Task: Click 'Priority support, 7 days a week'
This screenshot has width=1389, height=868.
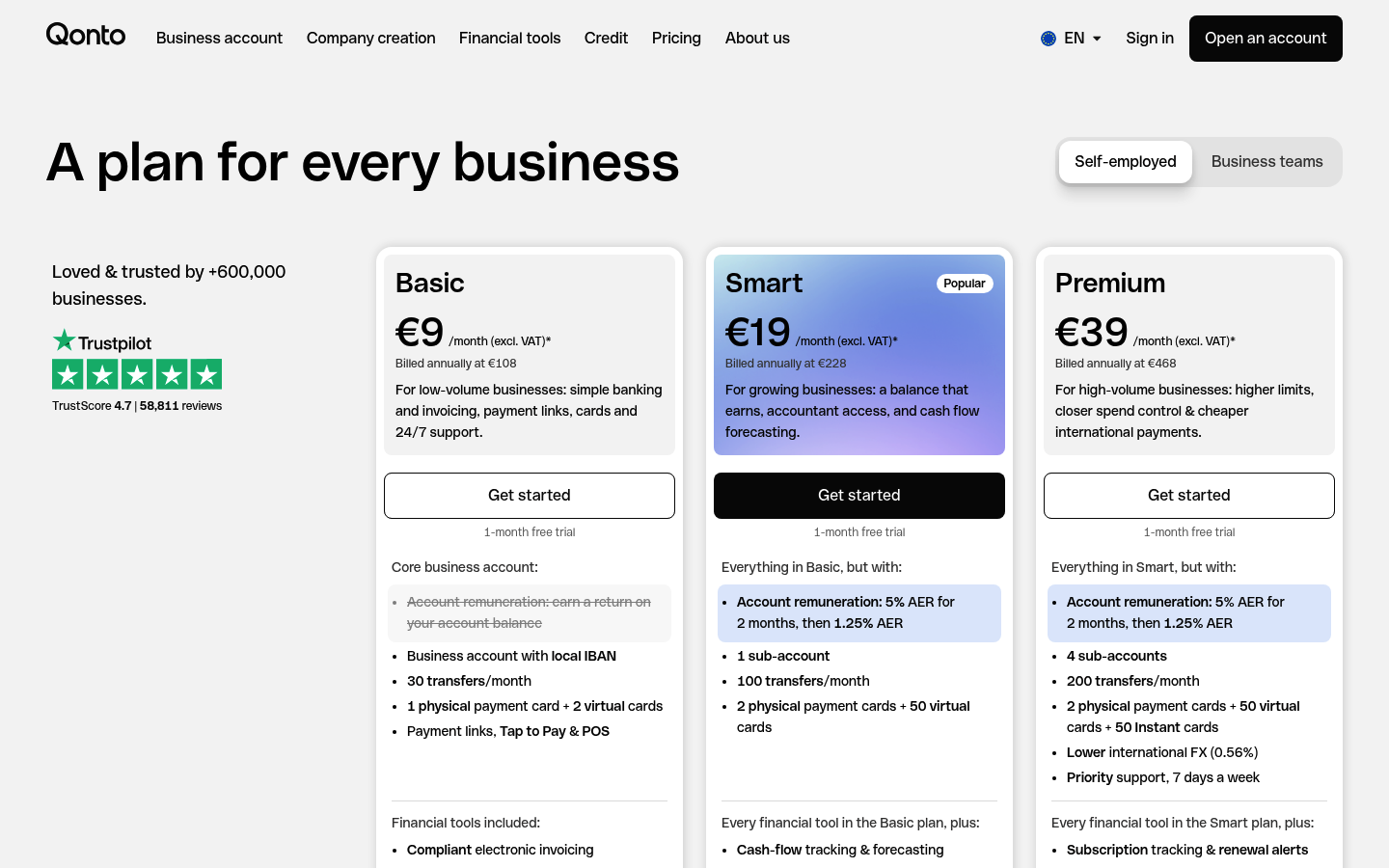Action: tap(1163, 777)
